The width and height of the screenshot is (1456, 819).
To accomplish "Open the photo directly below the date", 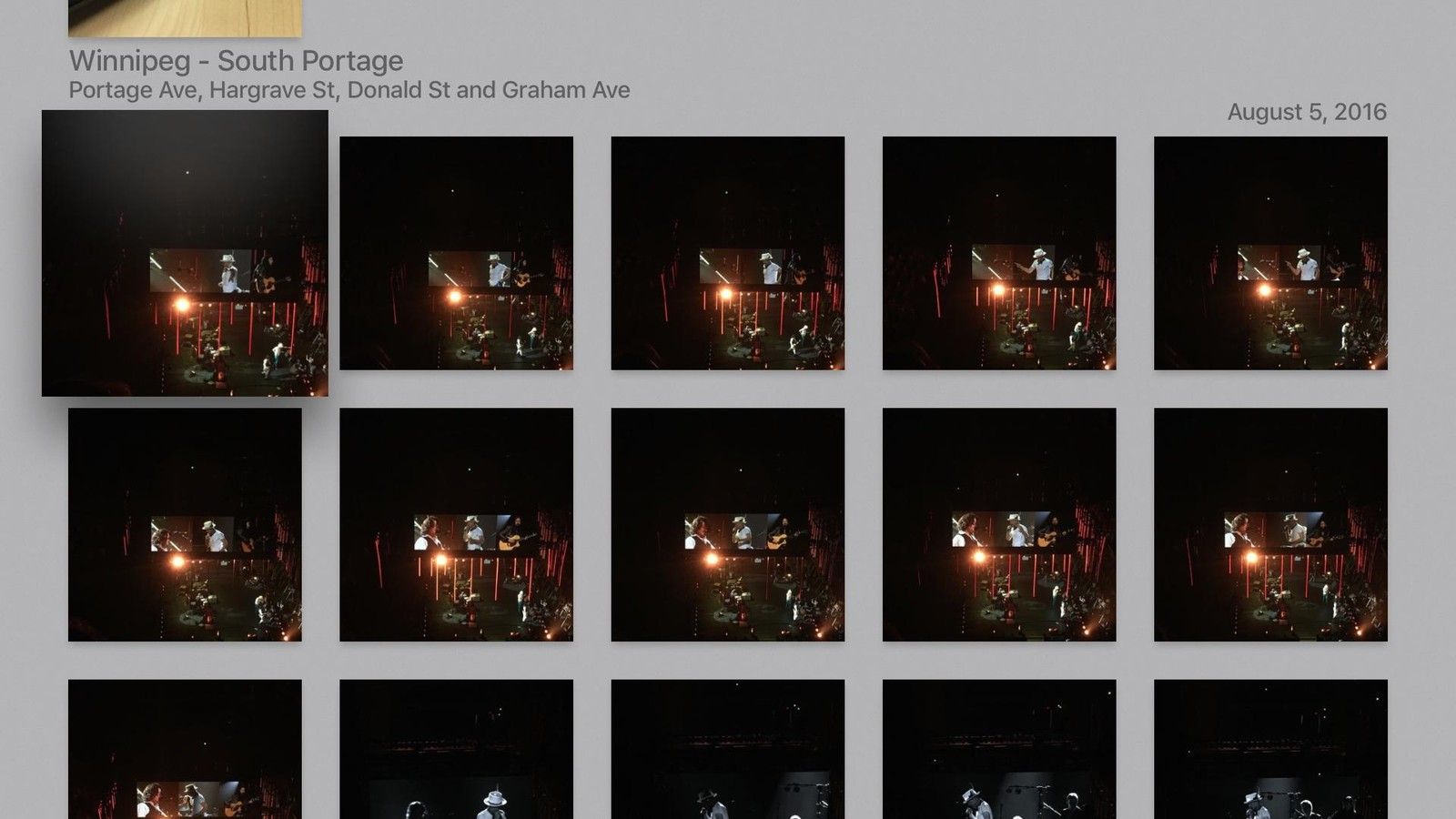I will tap(1270, 253).
